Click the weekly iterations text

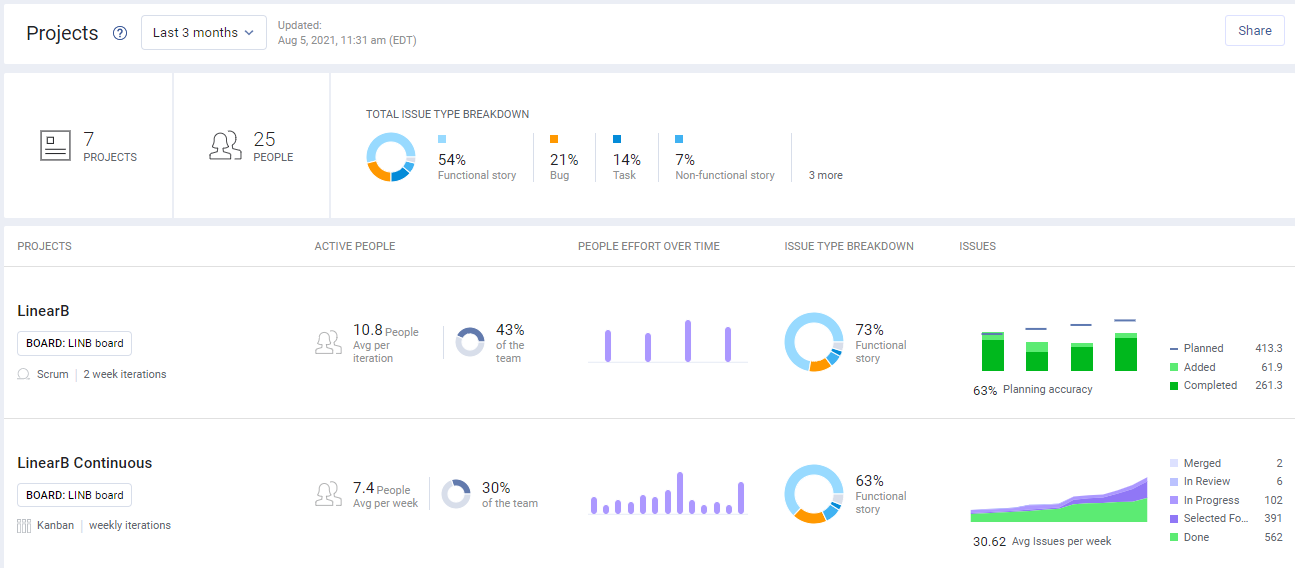click(130, 525)
